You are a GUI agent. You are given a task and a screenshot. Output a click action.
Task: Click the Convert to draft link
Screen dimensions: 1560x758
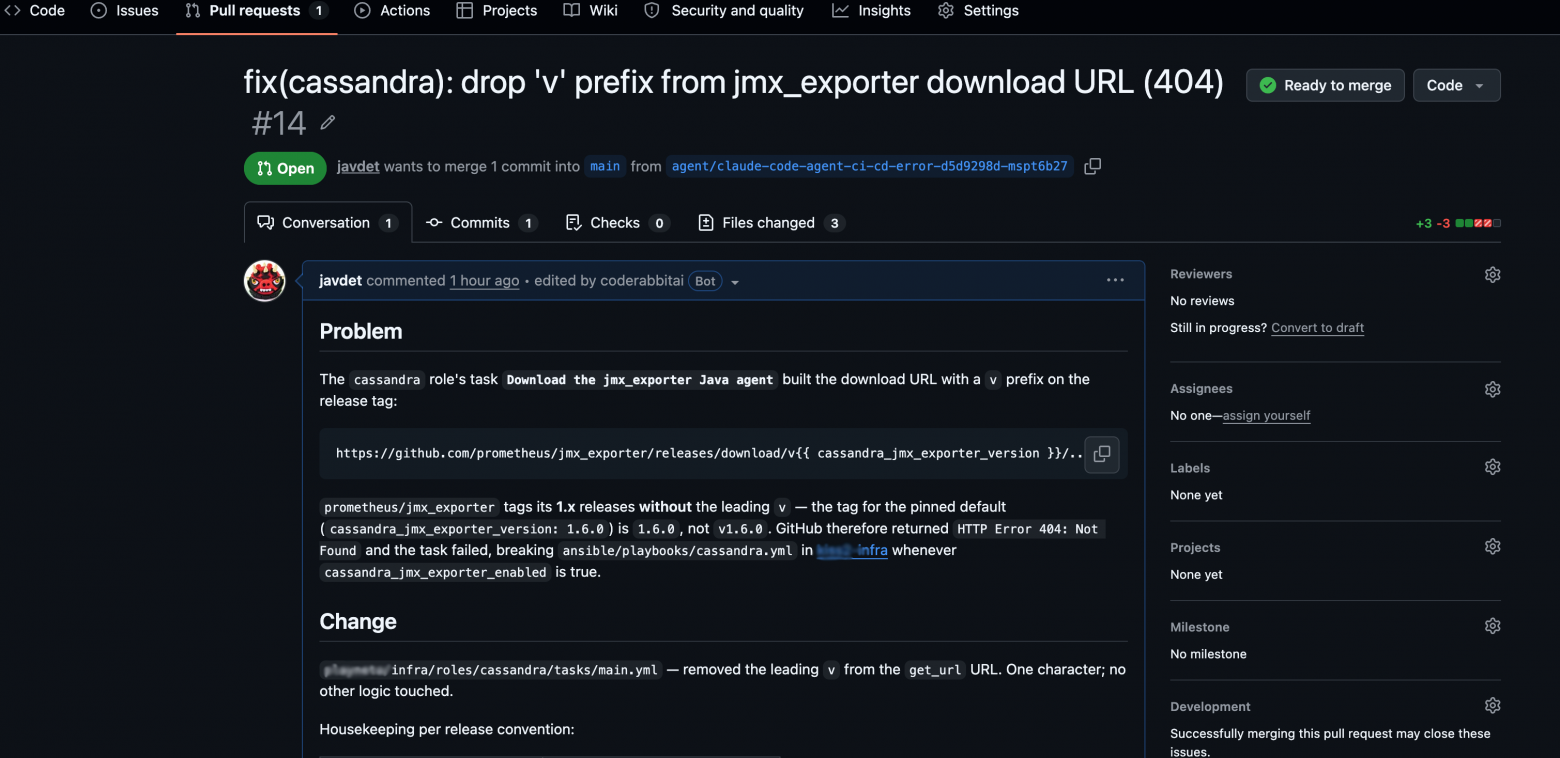point(1317,328)
